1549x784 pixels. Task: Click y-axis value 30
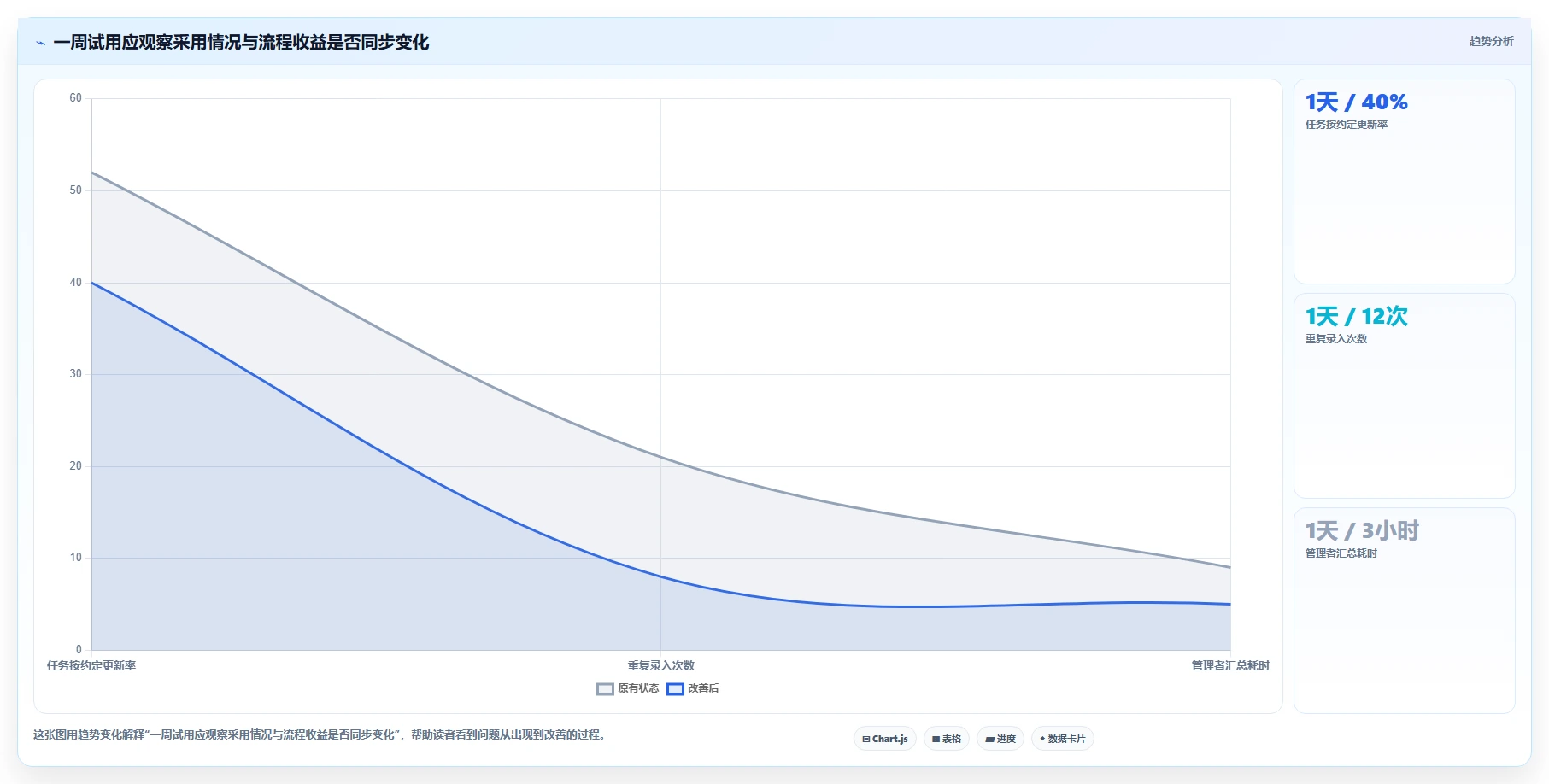coord(76,374)
